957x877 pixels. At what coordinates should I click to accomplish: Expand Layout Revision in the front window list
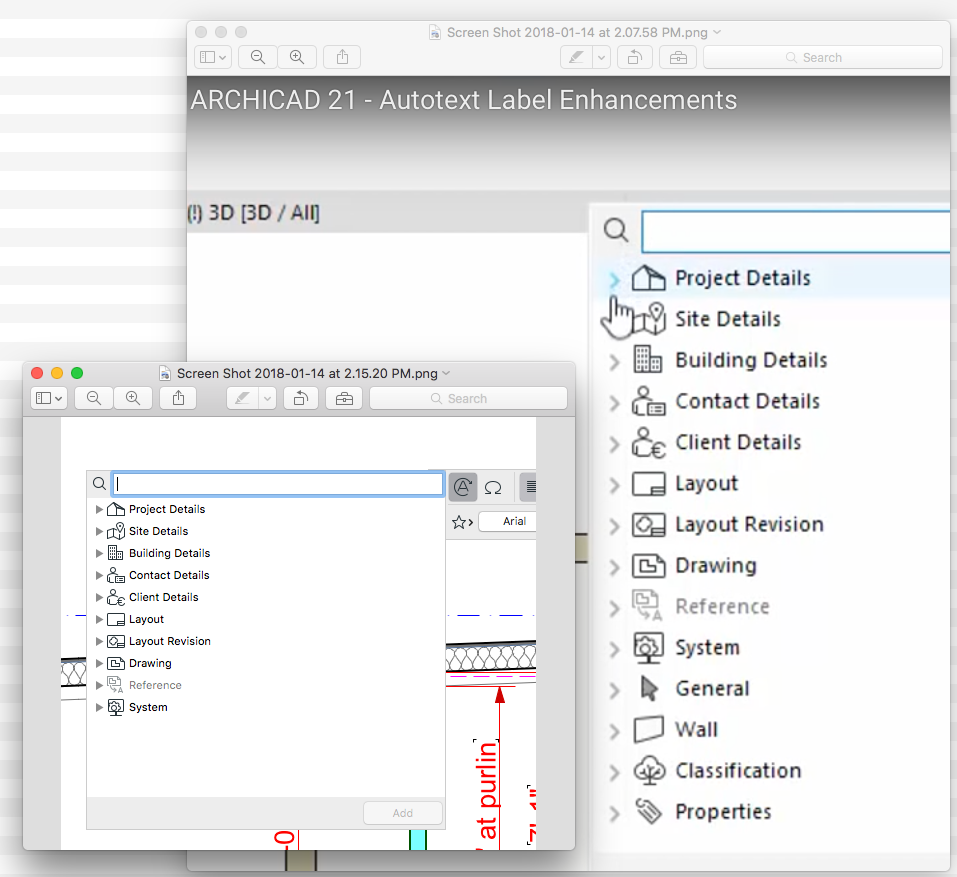tap(99, 641)
